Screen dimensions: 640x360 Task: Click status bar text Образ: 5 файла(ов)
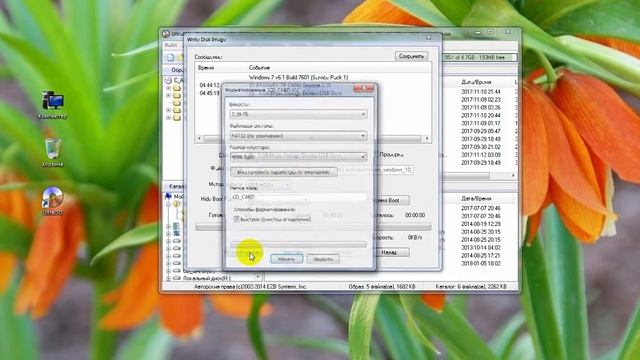(x=382, y=287)
